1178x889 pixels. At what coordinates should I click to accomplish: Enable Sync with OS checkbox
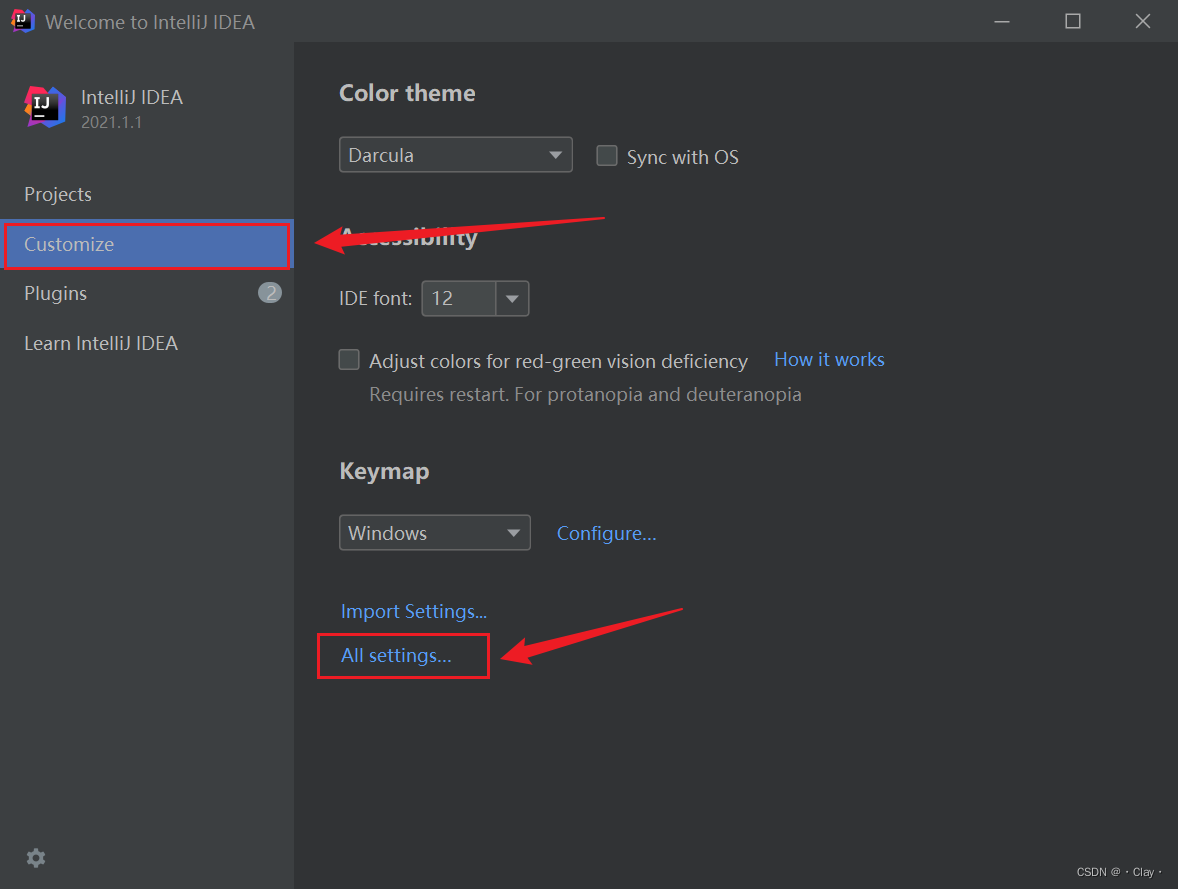[x=607, y=156]
